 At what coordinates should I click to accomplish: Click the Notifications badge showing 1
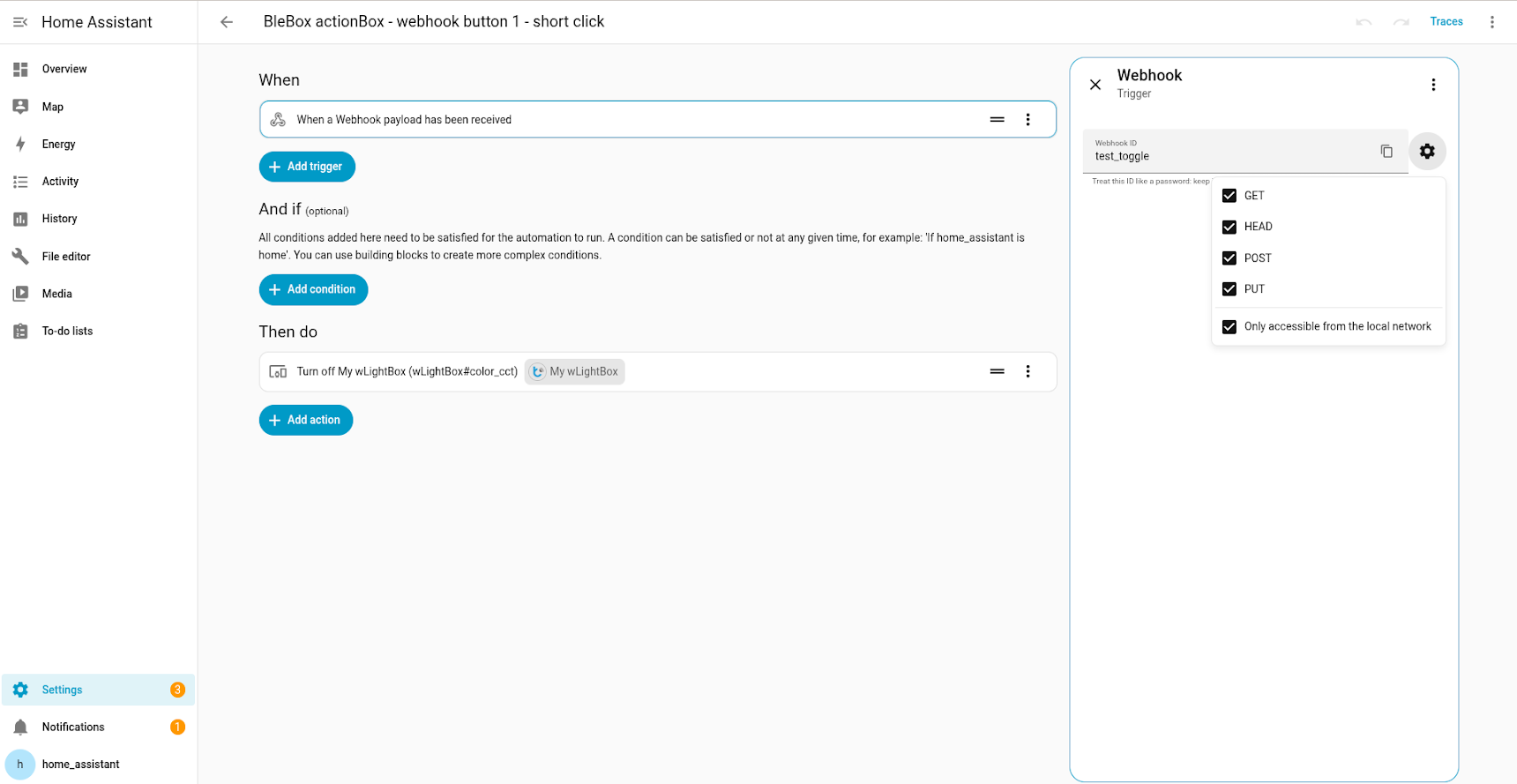(x=177, y=728)
